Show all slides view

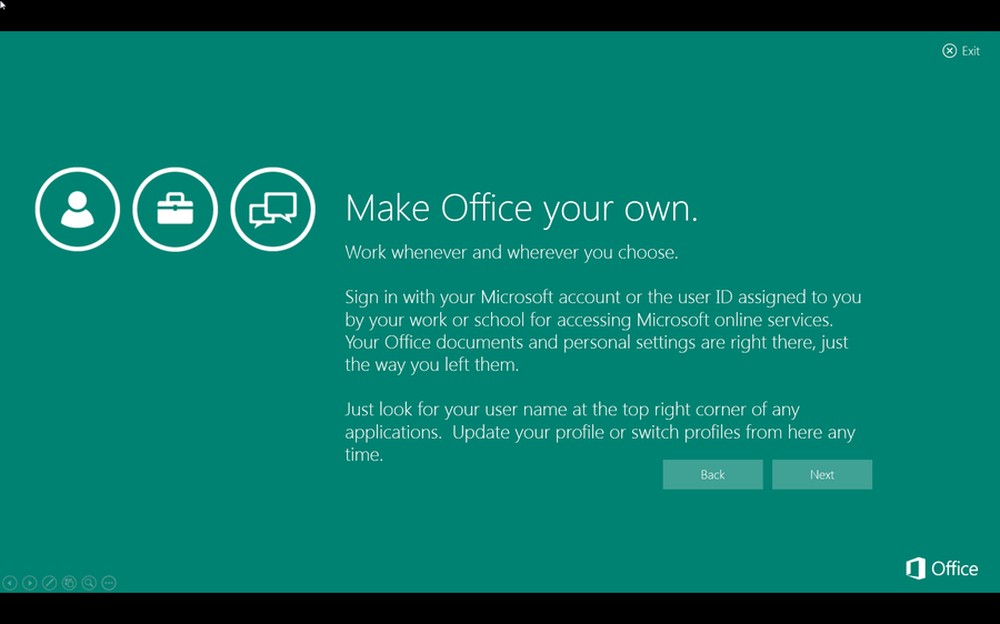(69, 583)
